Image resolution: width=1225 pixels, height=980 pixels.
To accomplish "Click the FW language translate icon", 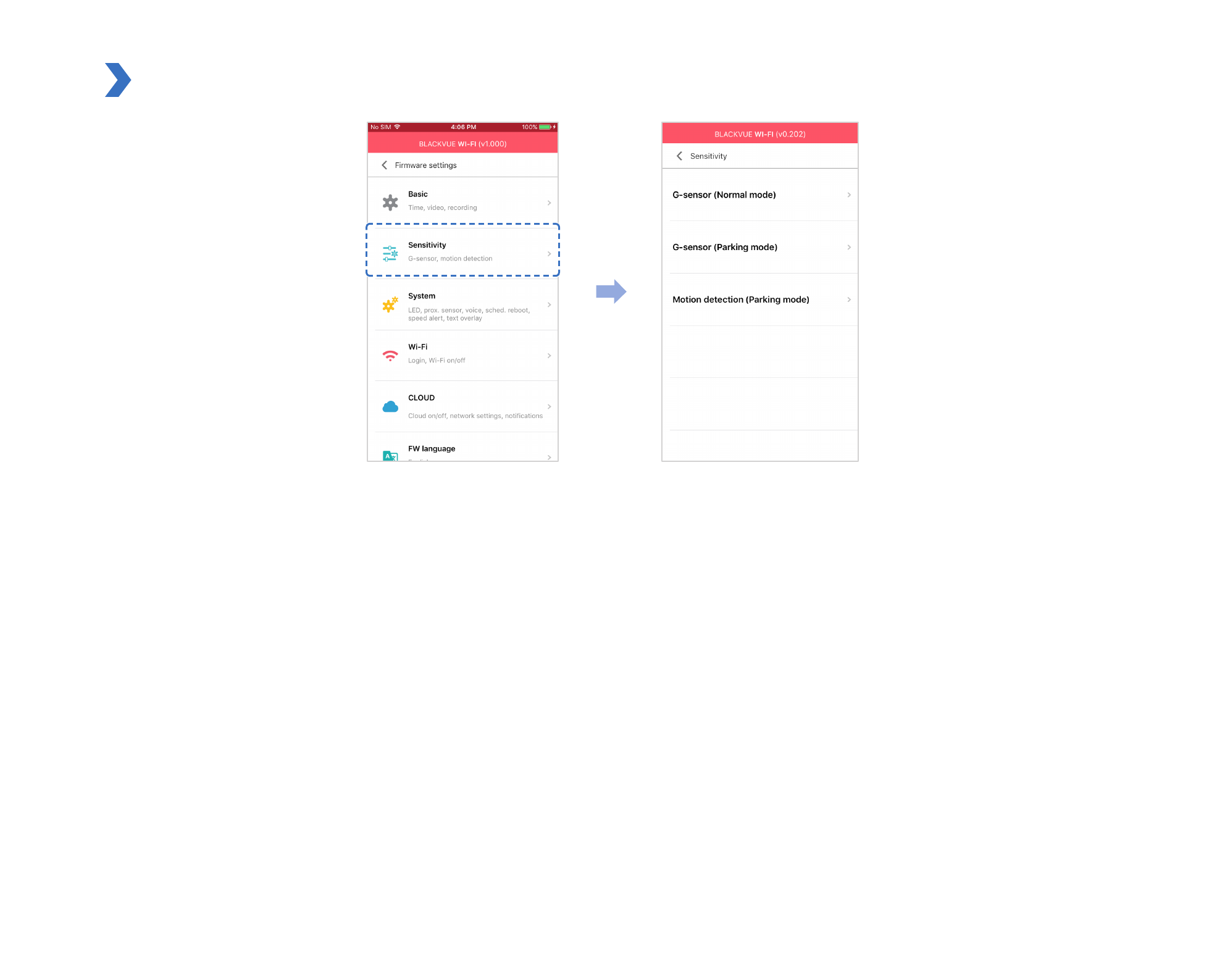I will [390, 456].
